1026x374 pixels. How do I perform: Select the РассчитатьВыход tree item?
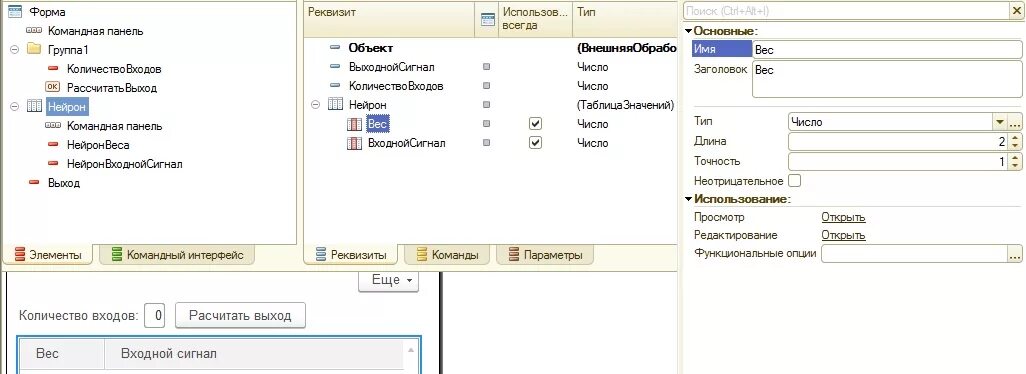112,88
